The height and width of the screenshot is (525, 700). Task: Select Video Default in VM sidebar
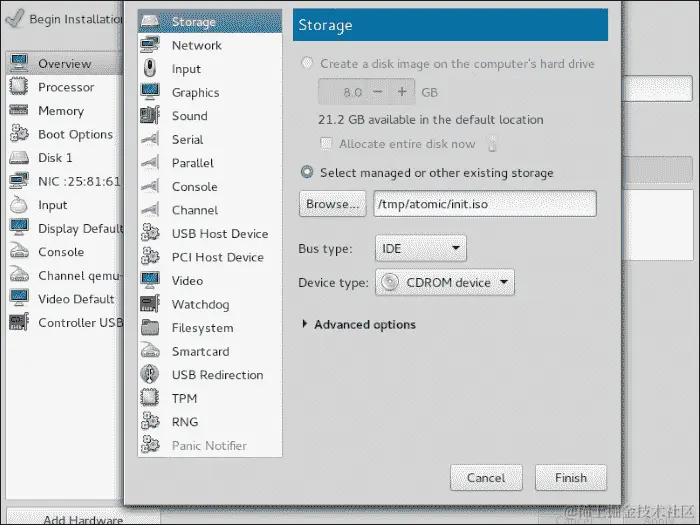coord(64,299)
